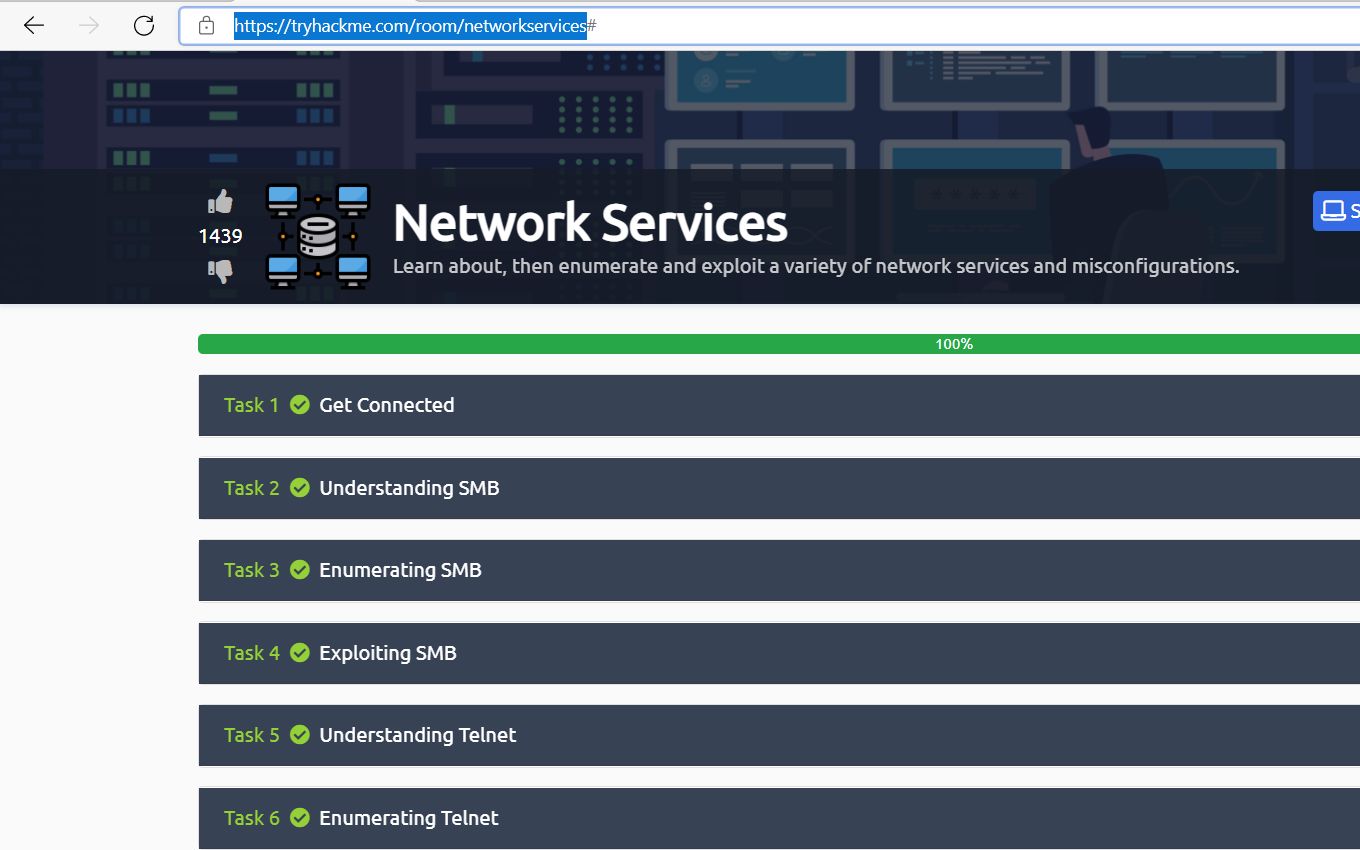Click the Task 1 green checkmark
Screen dimensions: 1360x850
click(x=300, y=404)
